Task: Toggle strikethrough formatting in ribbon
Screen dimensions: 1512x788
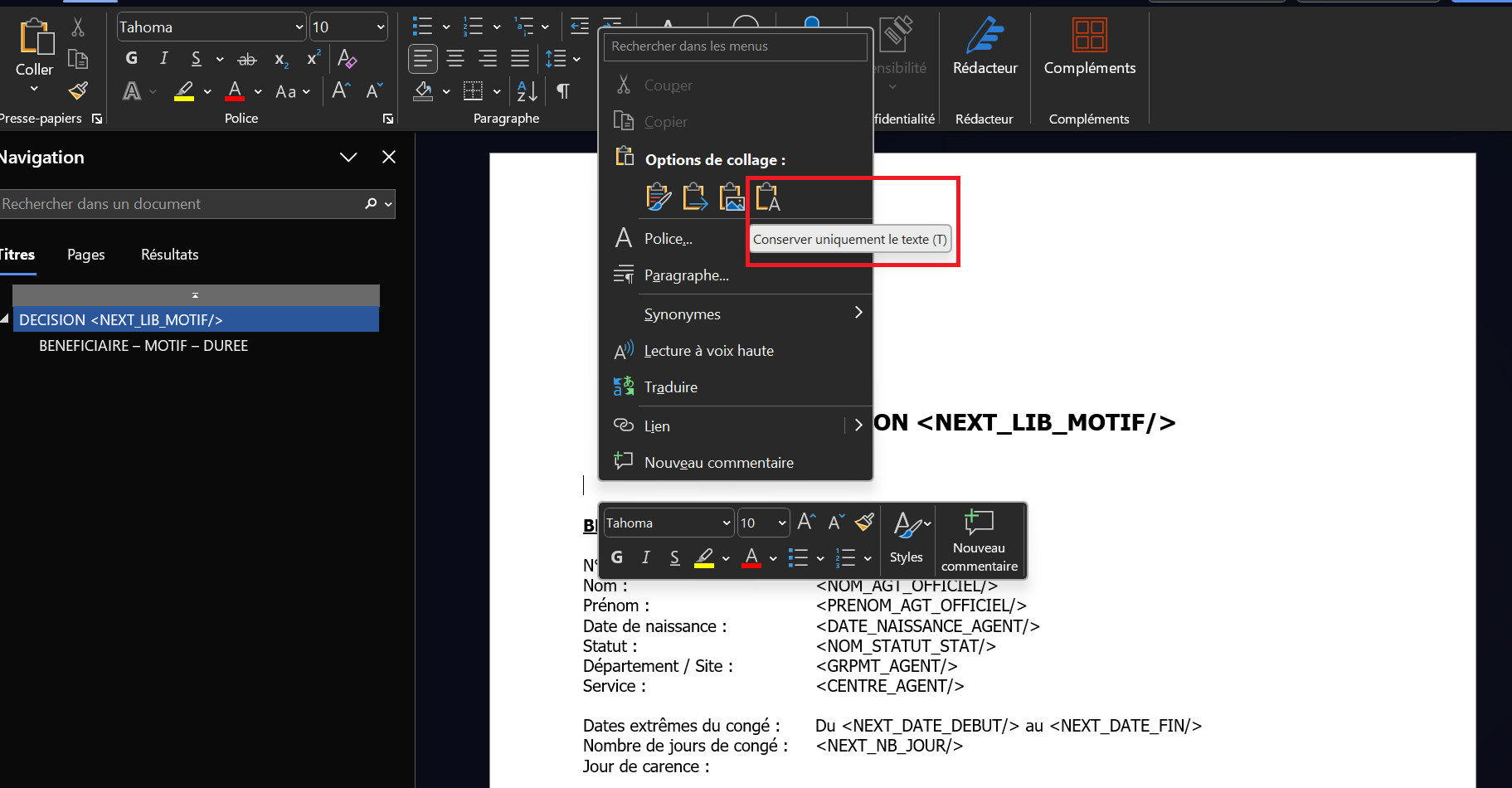Action: point(247,59)
